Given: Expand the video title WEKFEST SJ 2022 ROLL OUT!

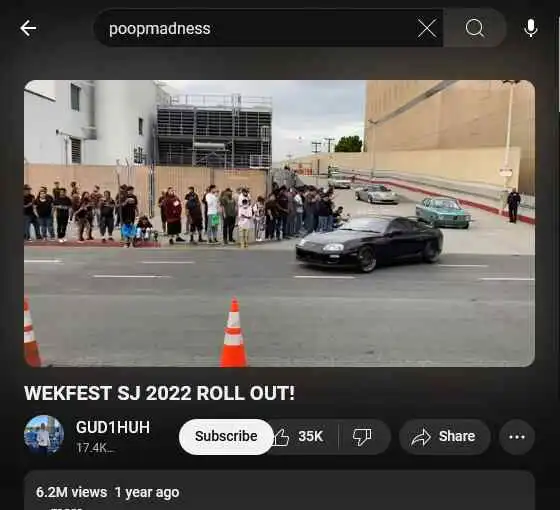Looking at the screenshot, I should point(160,393).
